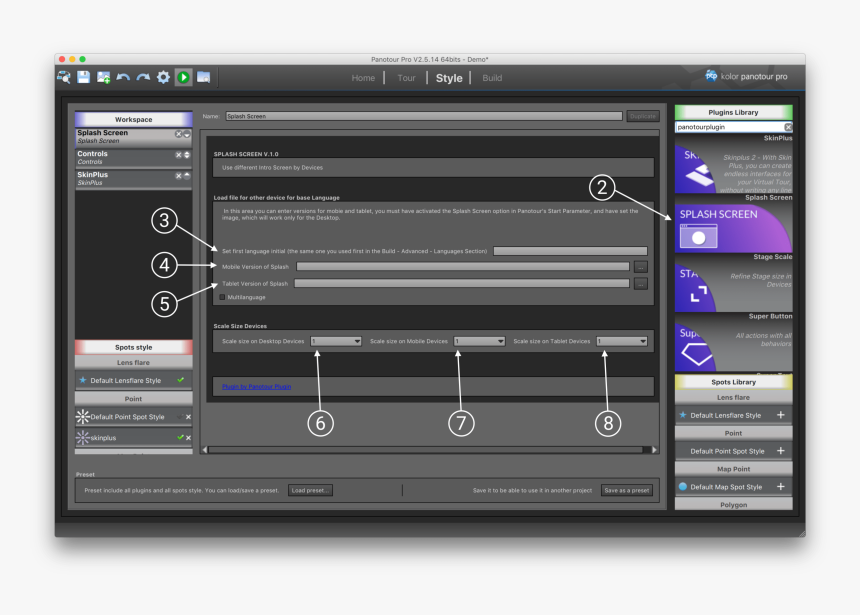The image size is (860, 615).
Task: Click Tablet Version of Splash path field
Action: (x=462, y=284)
